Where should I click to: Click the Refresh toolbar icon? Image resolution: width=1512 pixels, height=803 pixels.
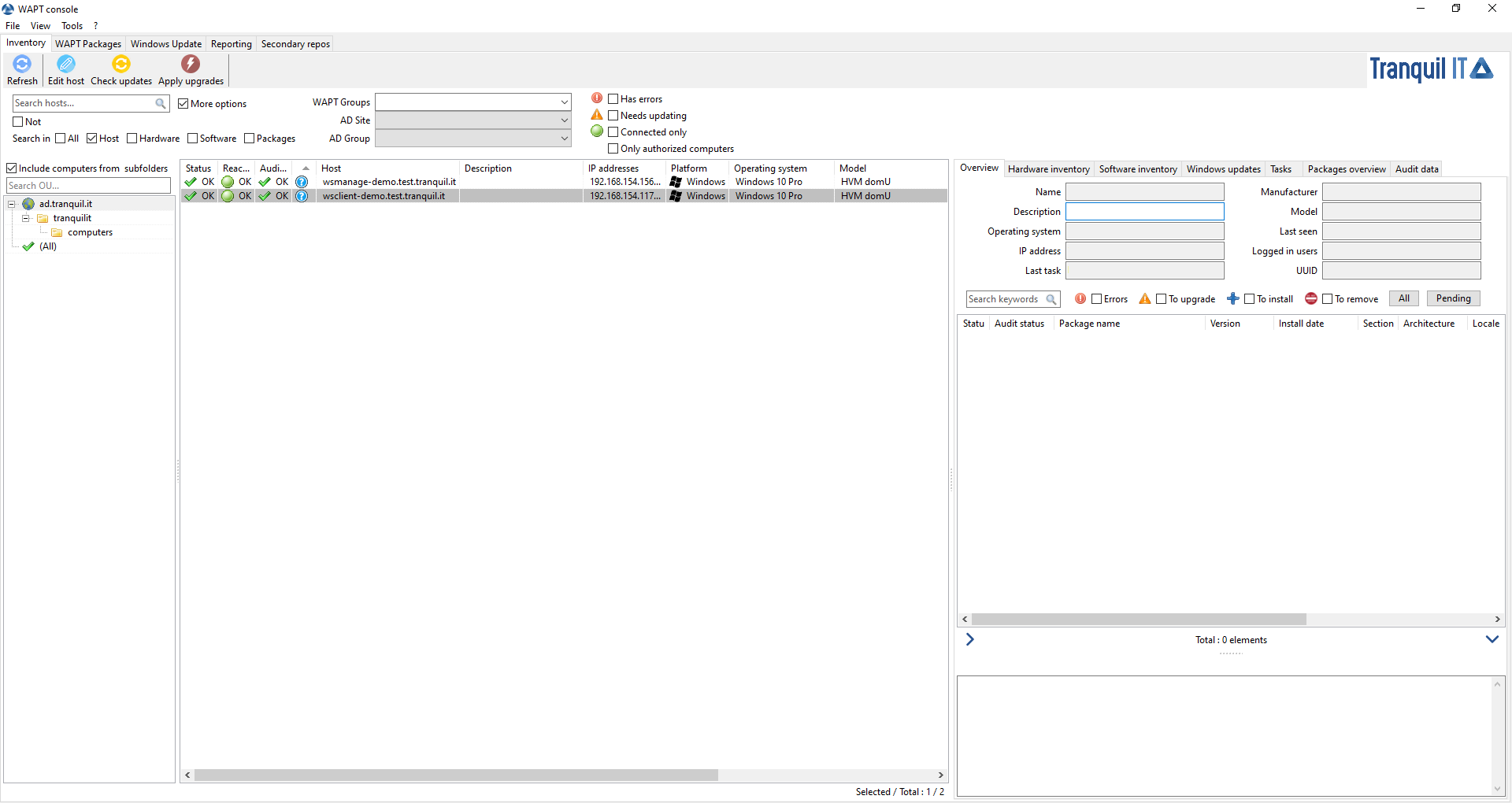point(22,65)
